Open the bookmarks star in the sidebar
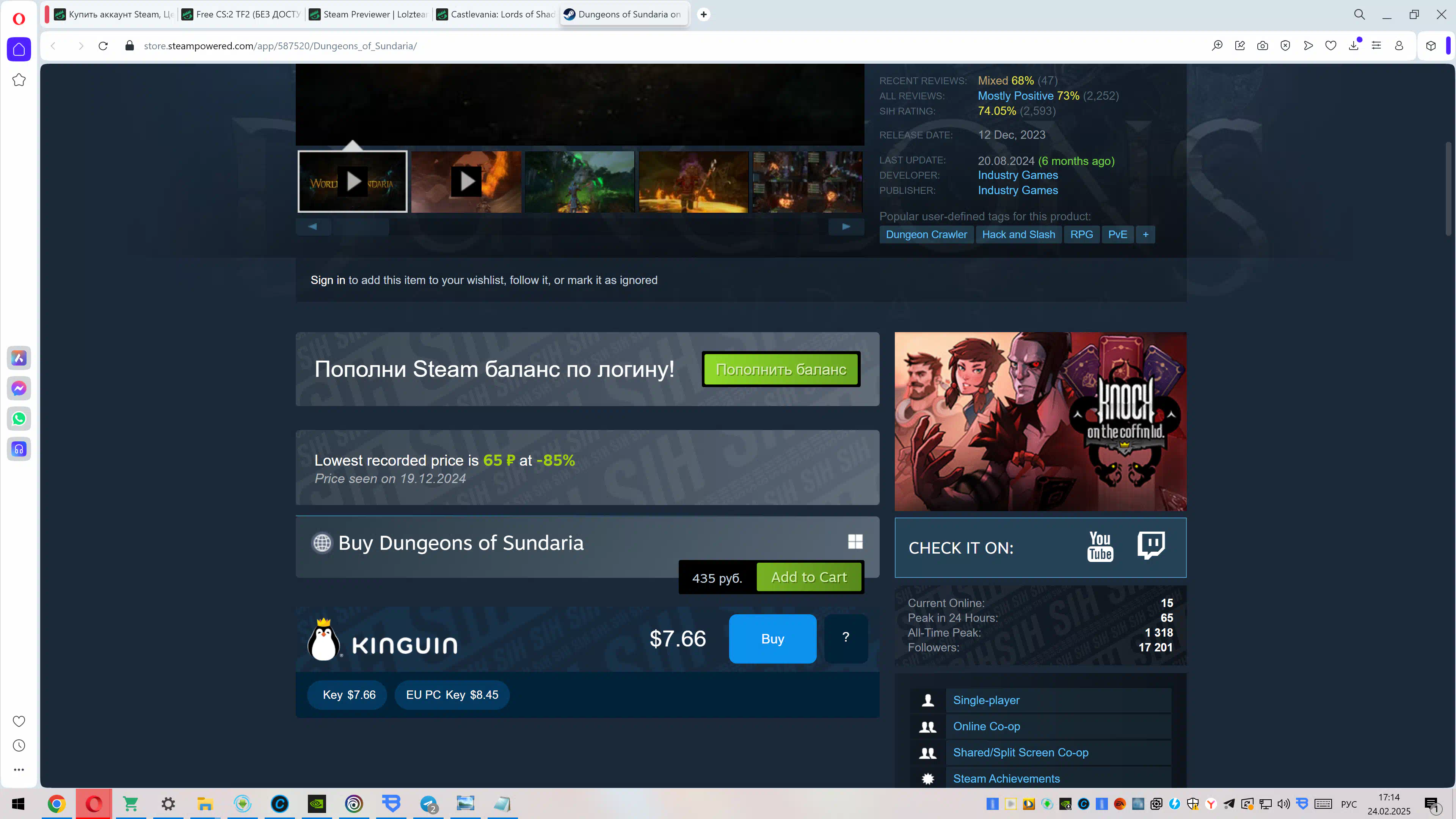The height and width of the screenshot is (819, 1456). coord(19,80)
